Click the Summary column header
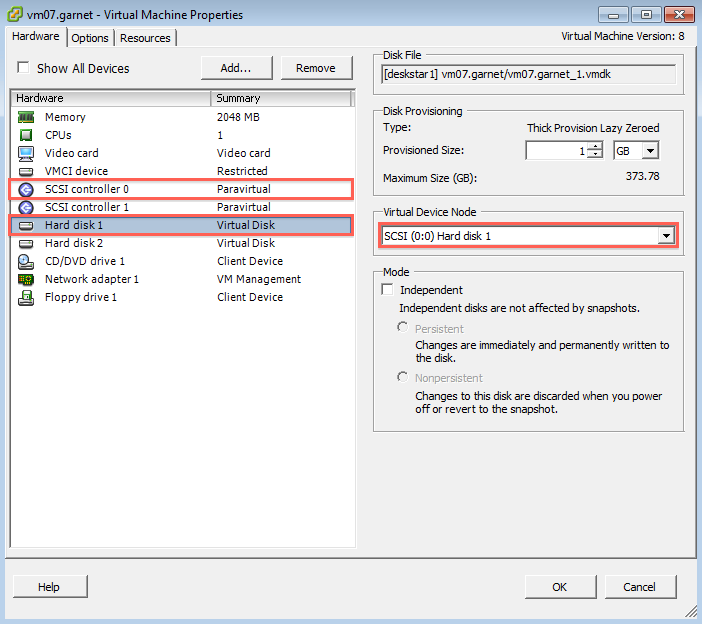 281,98
